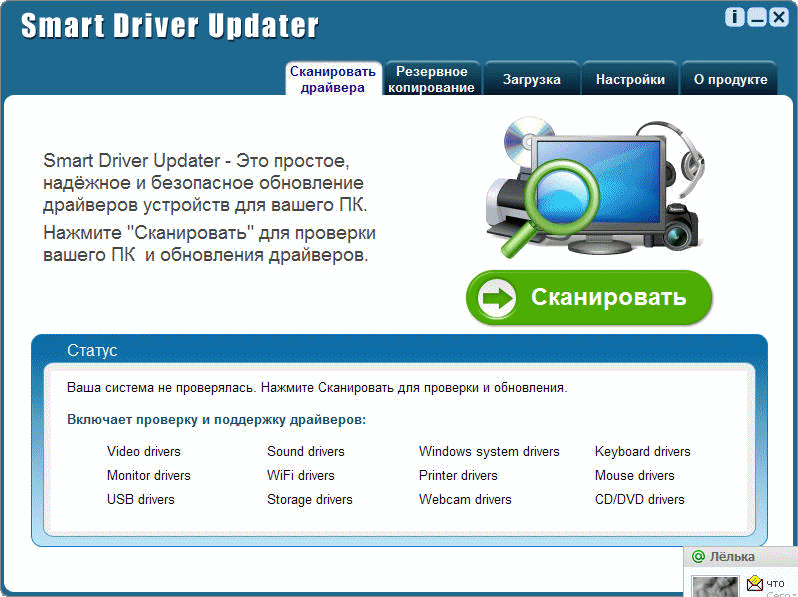
Task: Click the Storage drivers entry
Action: (309, 499)
